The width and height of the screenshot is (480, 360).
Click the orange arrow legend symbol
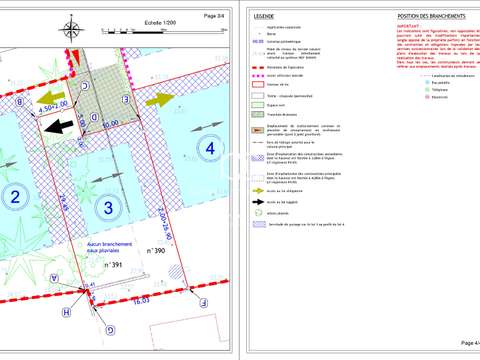pyautogui.click(x=258, y=130)
